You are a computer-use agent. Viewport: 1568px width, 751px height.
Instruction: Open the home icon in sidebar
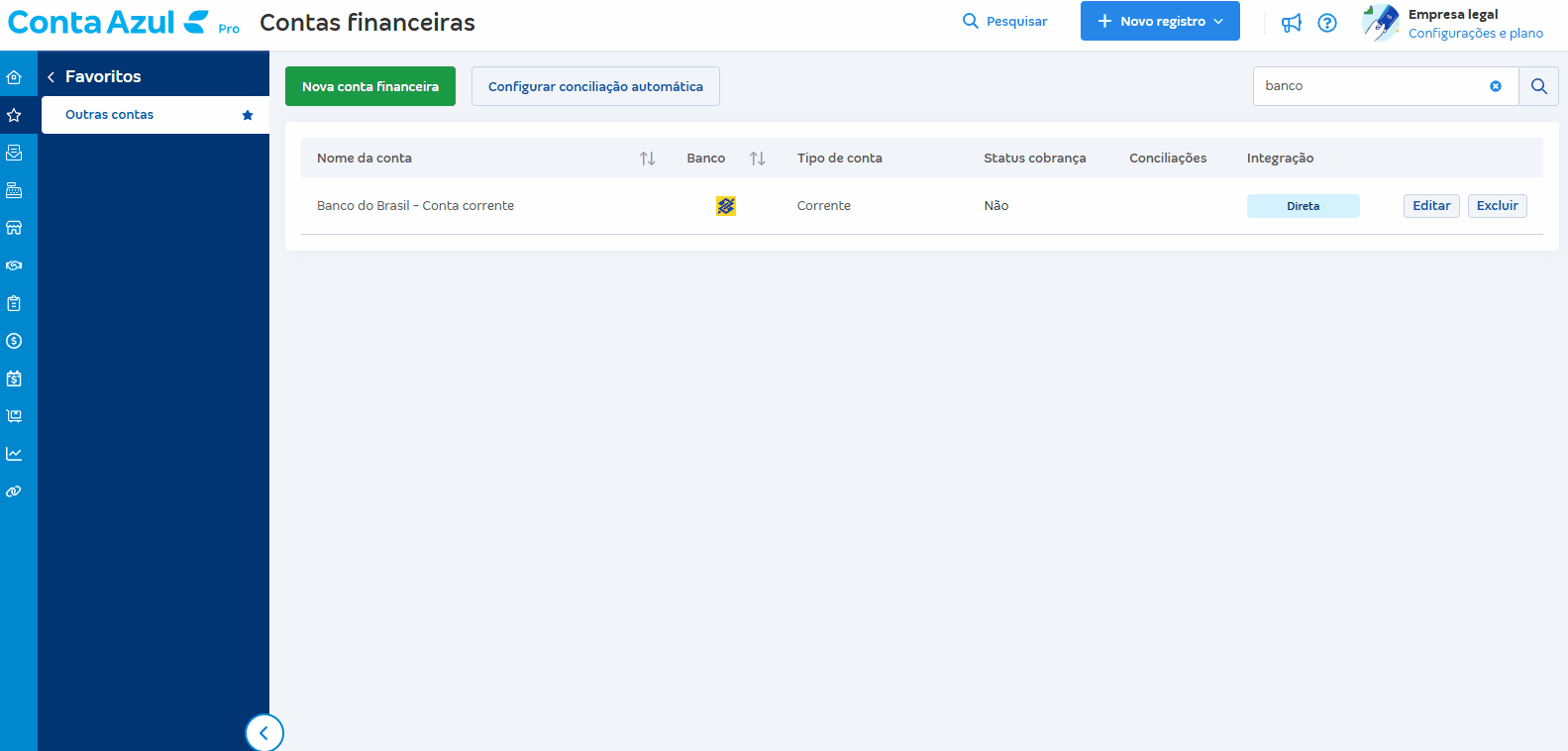click(x=14, y=77)
